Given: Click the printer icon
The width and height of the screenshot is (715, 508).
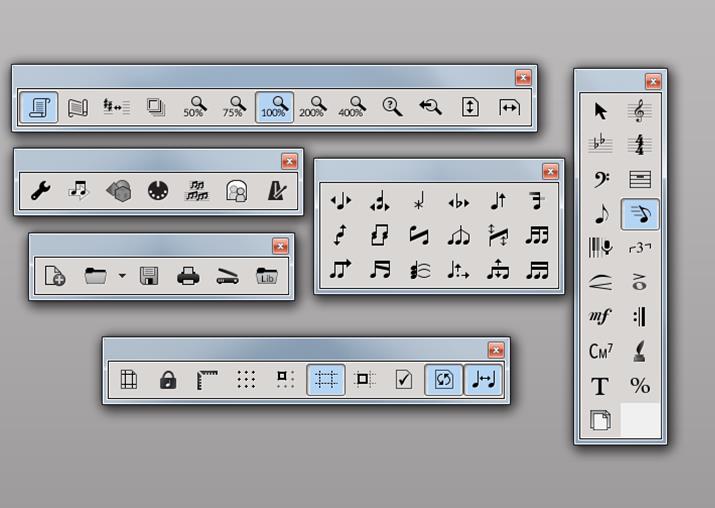Looking at the screenshot, I should pyautogui.click(x=188, y=276).
